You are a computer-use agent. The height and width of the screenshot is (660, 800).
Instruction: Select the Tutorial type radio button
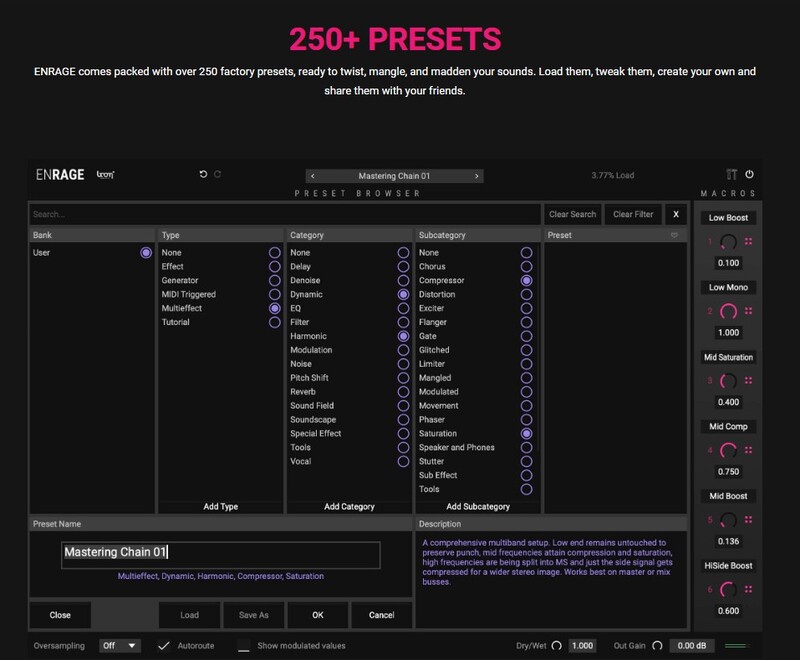click(274, 322)
